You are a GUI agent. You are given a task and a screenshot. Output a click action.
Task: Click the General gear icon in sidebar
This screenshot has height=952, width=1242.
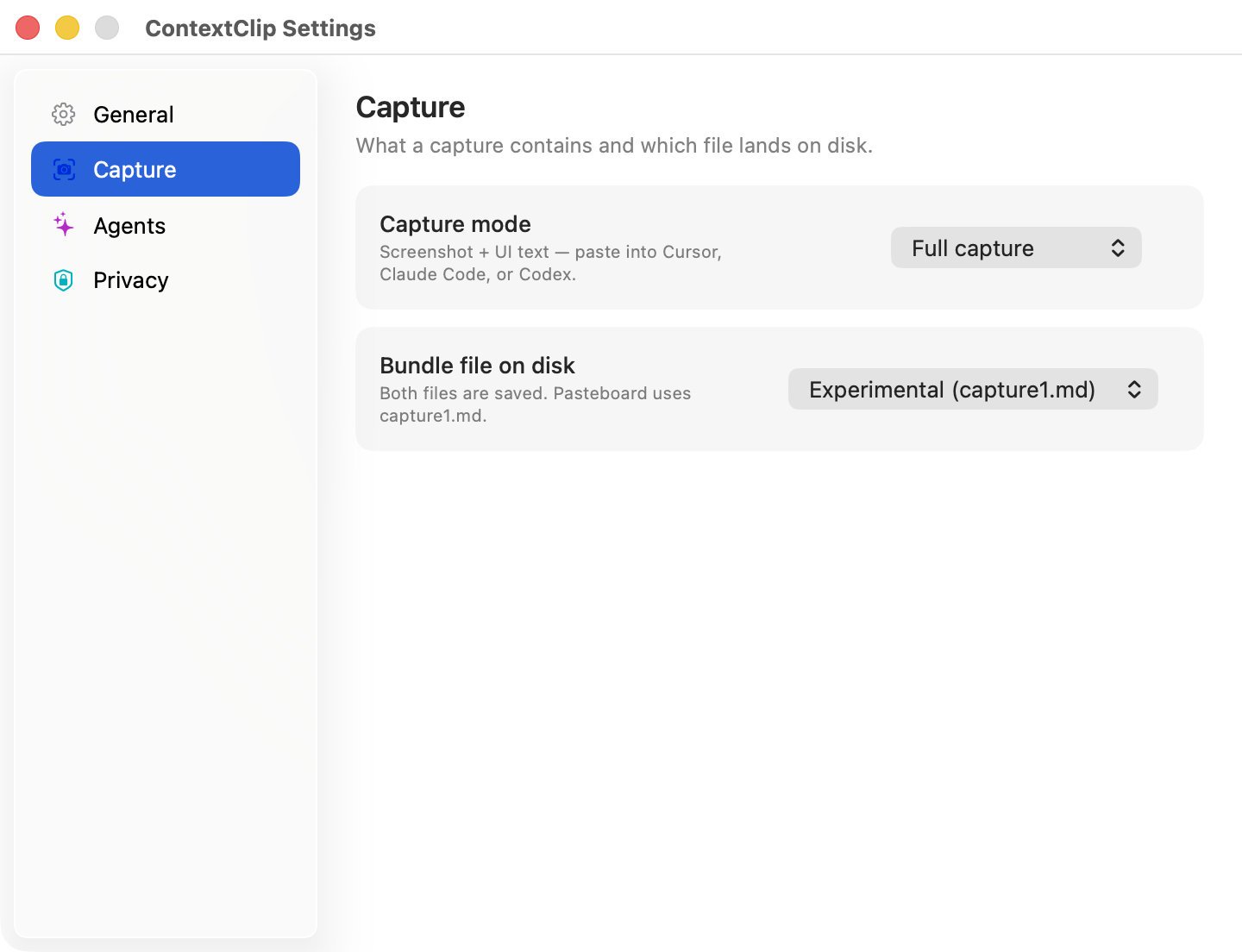(x=64, y=114)
